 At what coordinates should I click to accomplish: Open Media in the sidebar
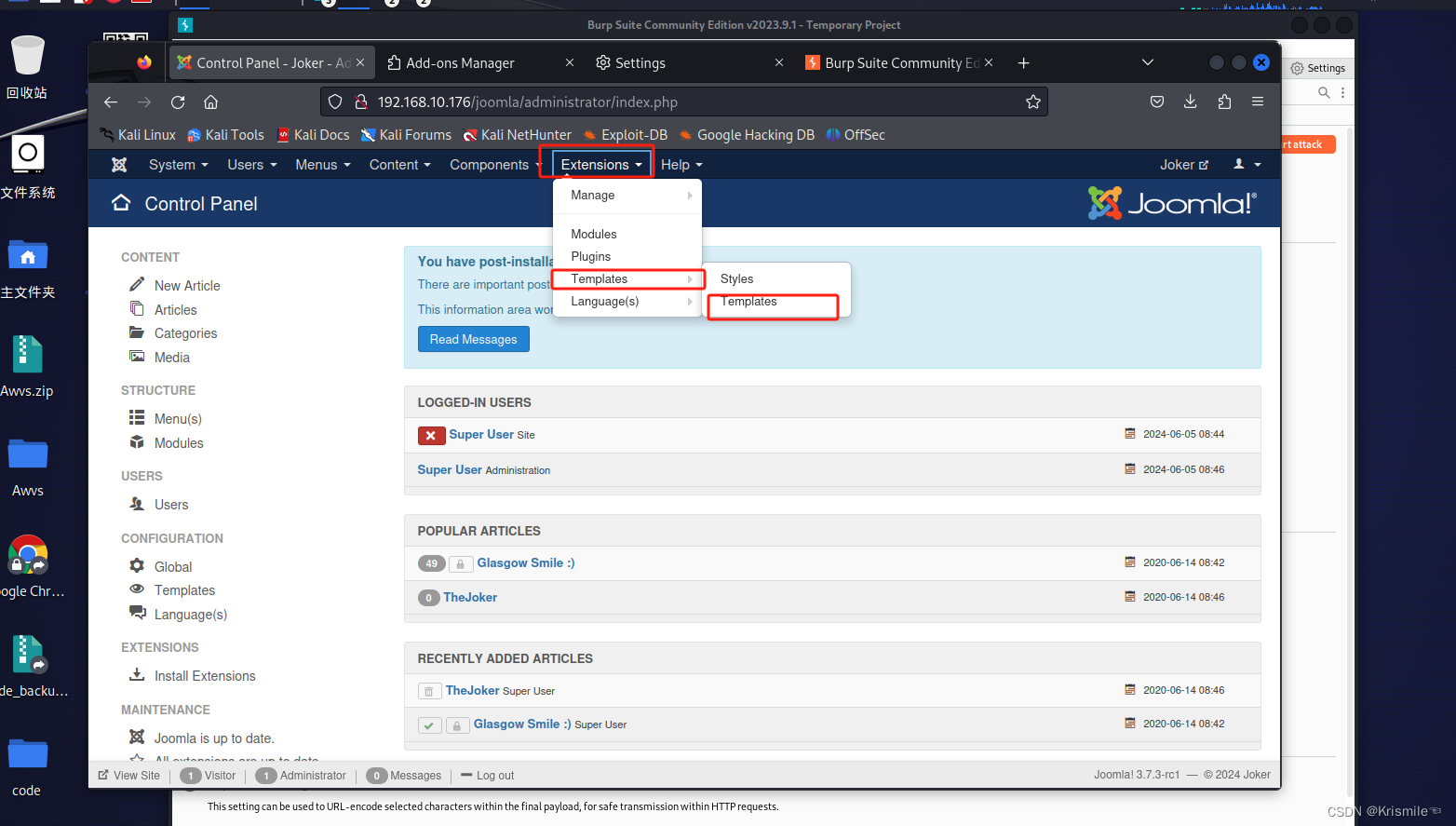pyautogui.click(x=172, y=358)
